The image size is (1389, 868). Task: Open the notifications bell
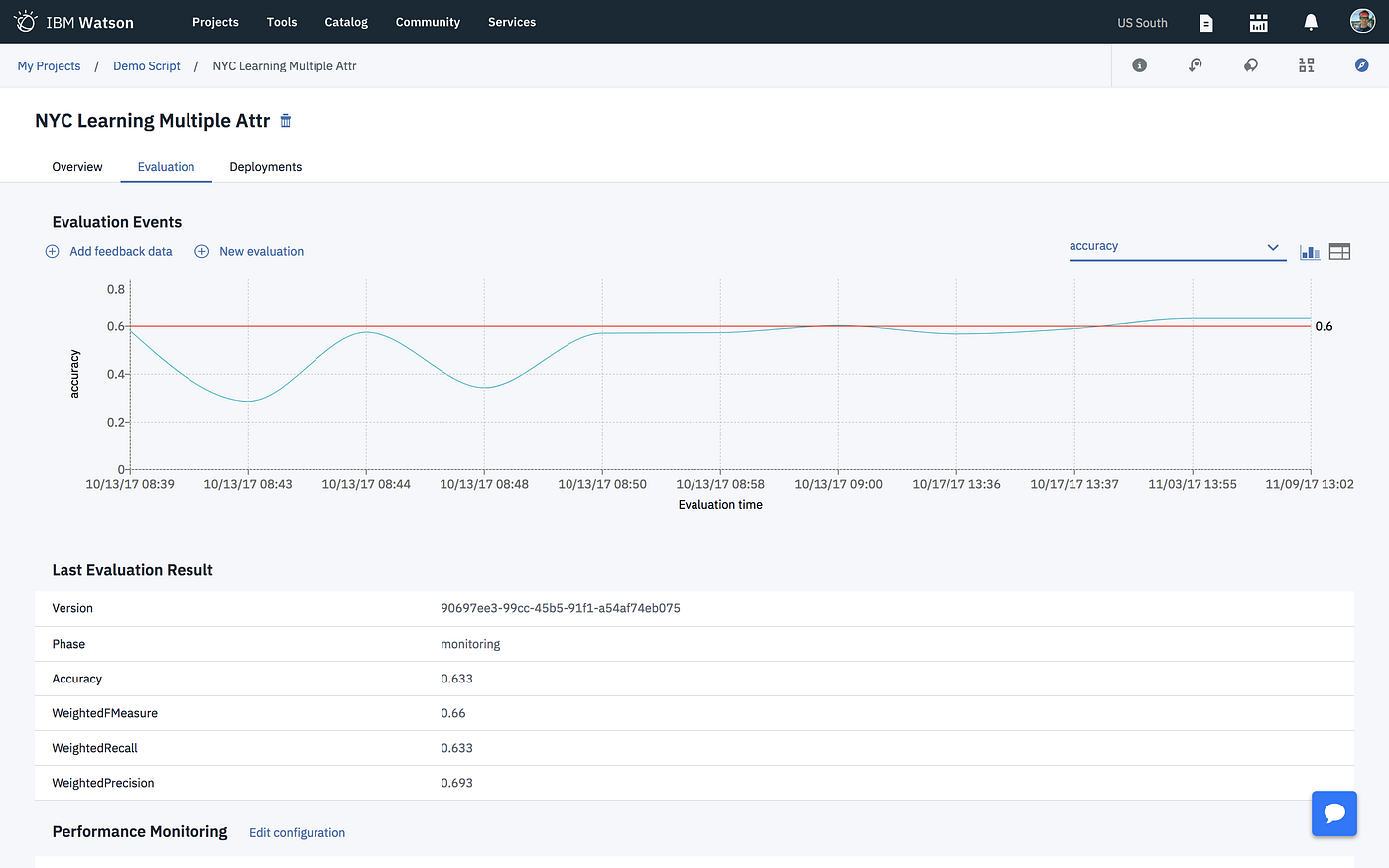(1310, 22)
